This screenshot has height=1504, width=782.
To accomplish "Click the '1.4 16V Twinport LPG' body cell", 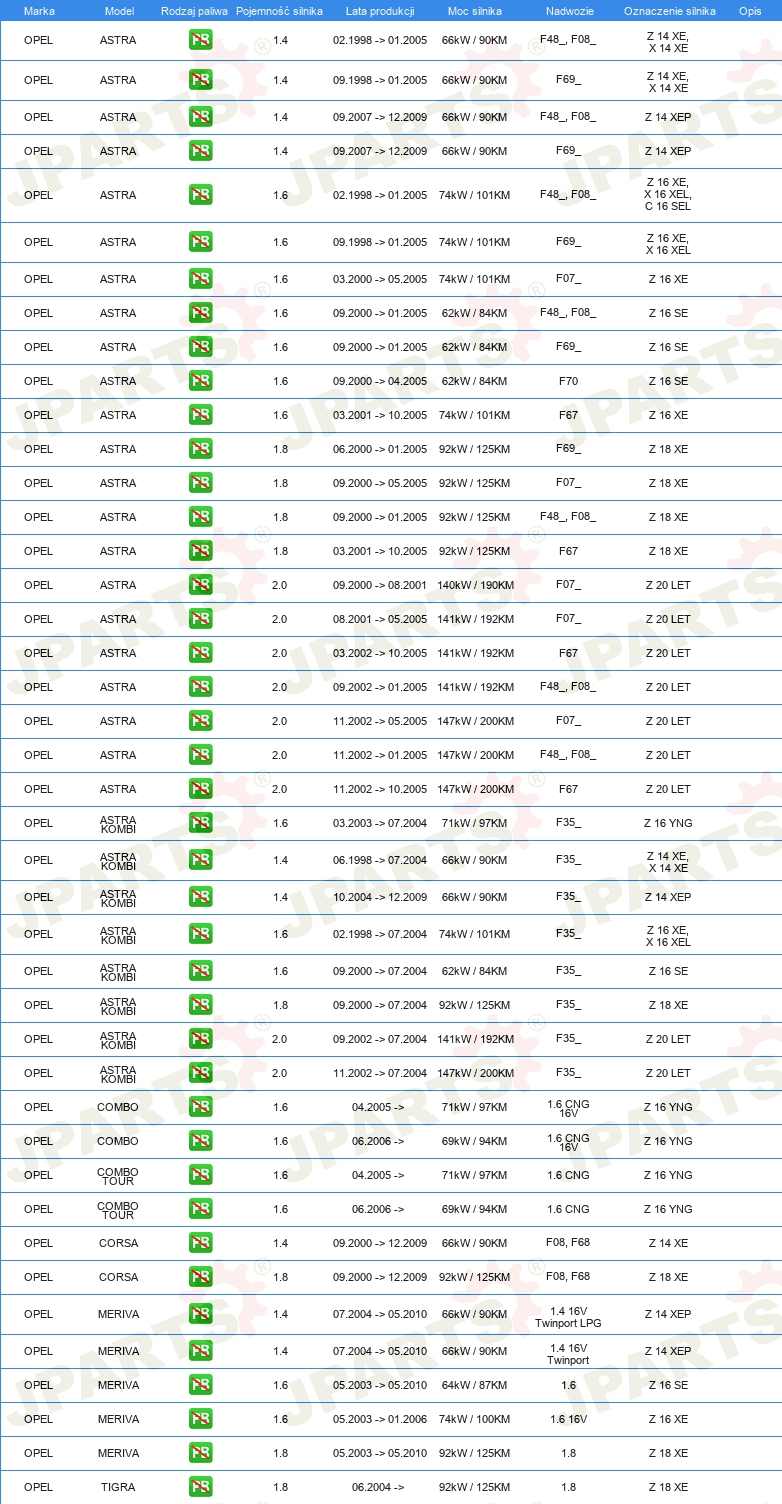I will [x=568, y=1316].
